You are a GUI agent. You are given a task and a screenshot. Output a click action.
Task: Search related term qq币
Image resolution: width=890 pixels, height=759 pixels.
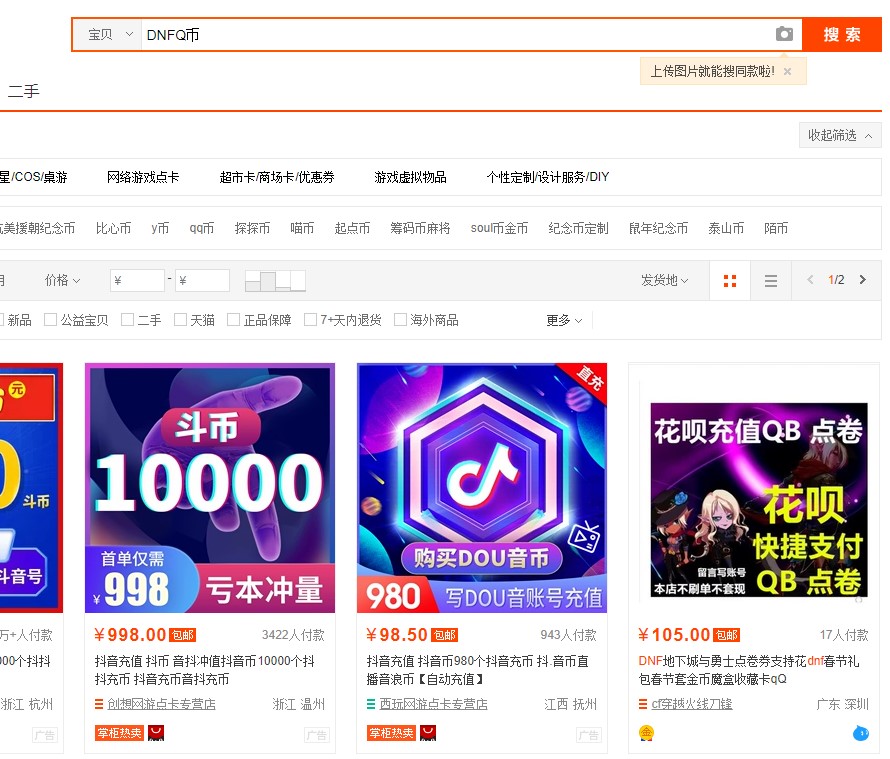tap(201, 228)
